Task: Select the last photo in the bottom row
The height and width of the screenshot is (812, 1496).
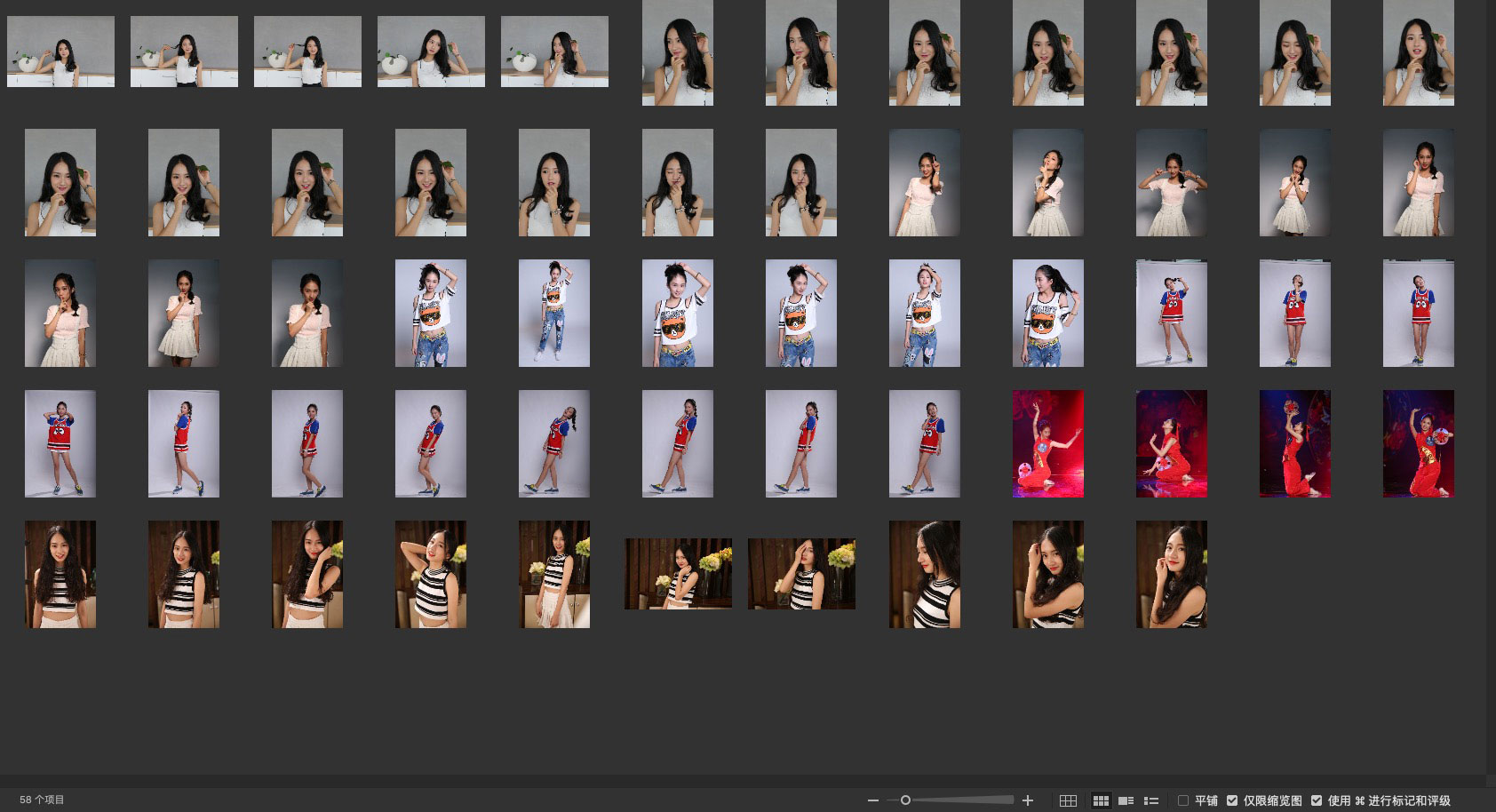Action: point(1171,574)
